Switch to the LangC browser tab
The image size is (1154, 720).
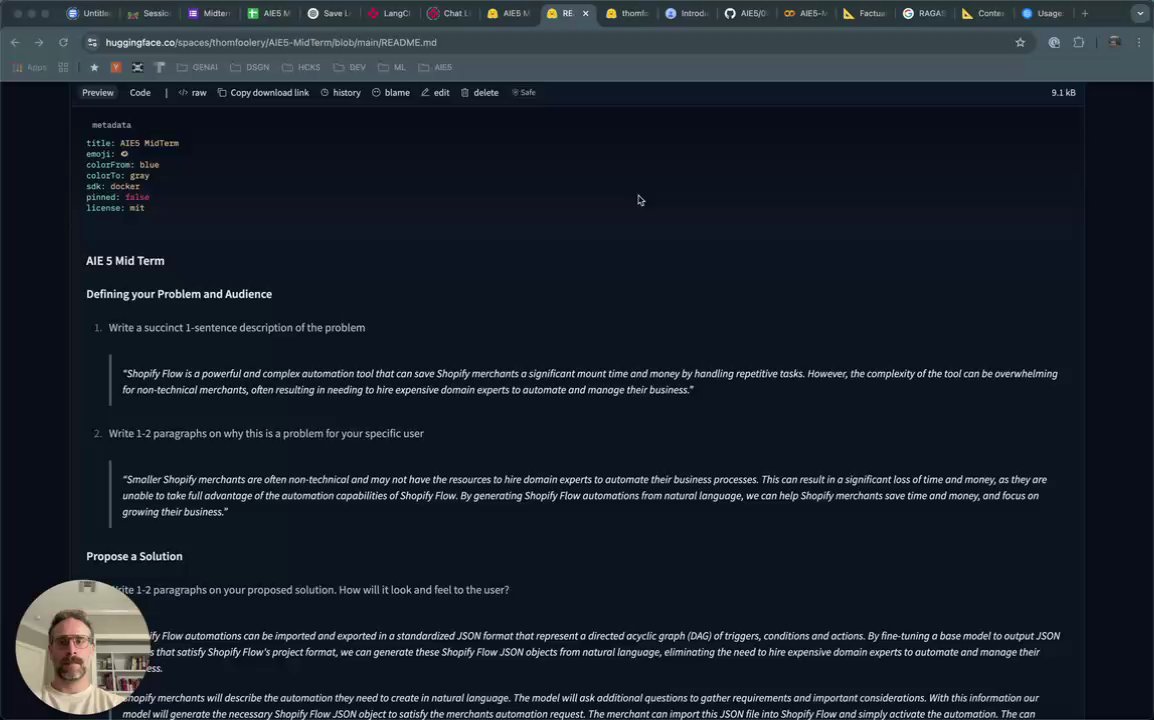coord(389,13)
